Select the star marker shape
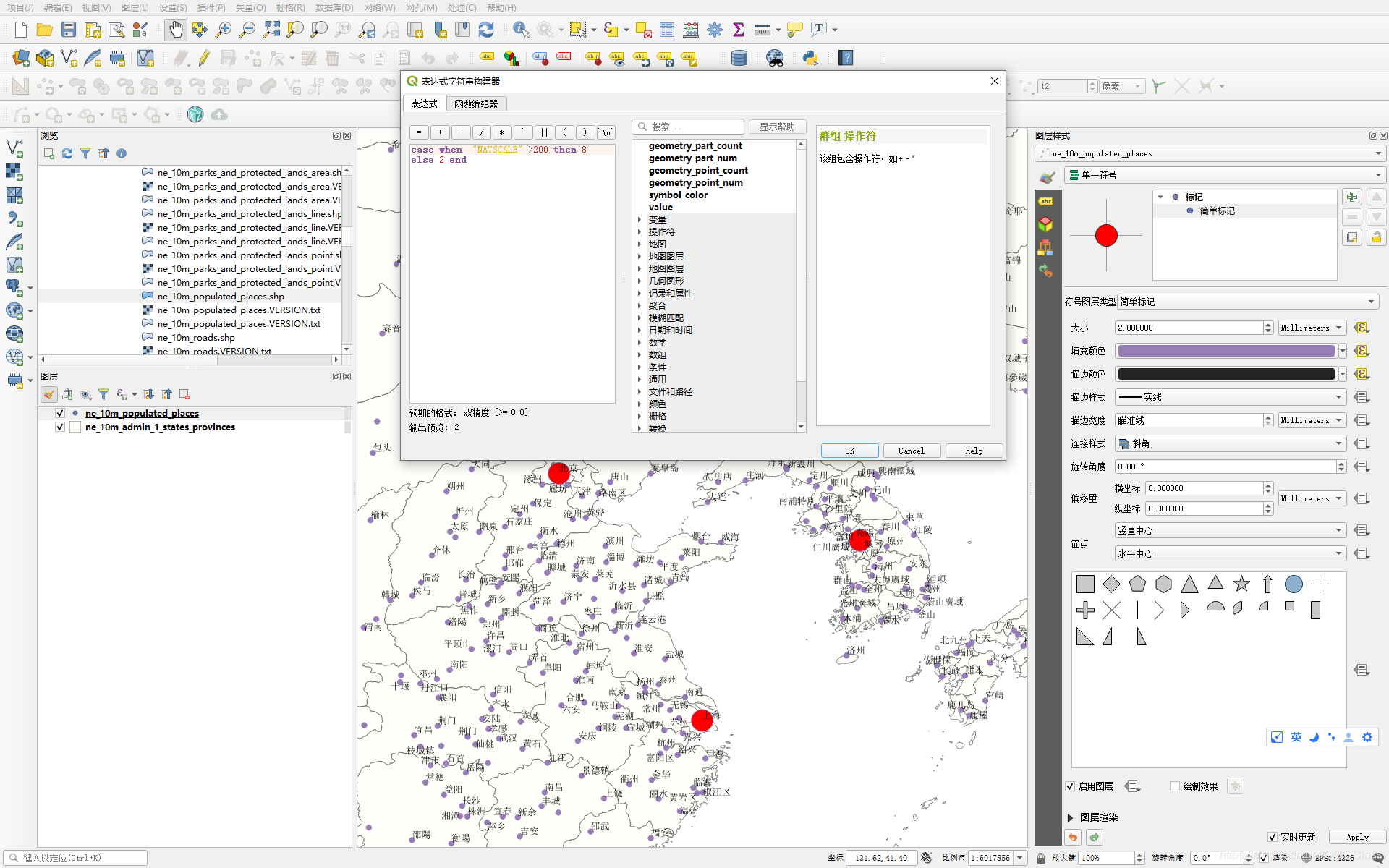This screenshot has width=1389, height=868. point(1241,584)
